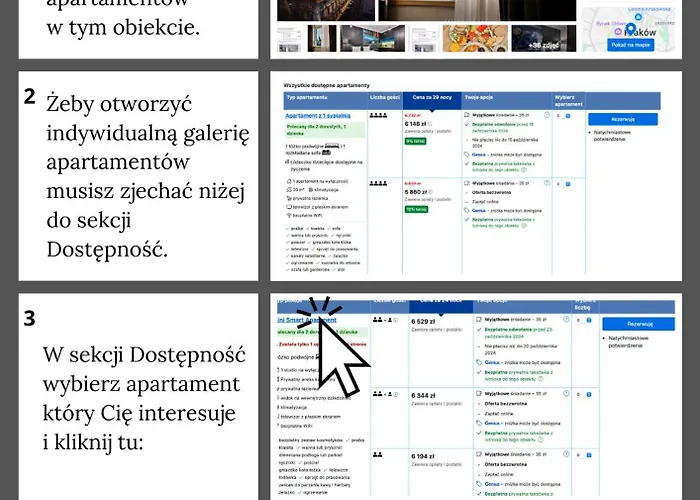Image resolution: width=700 pixels, height=500 pixels.
Task: Open the 'Apartament z 1 sypialnią' link
Action: (x=319, y=117)
